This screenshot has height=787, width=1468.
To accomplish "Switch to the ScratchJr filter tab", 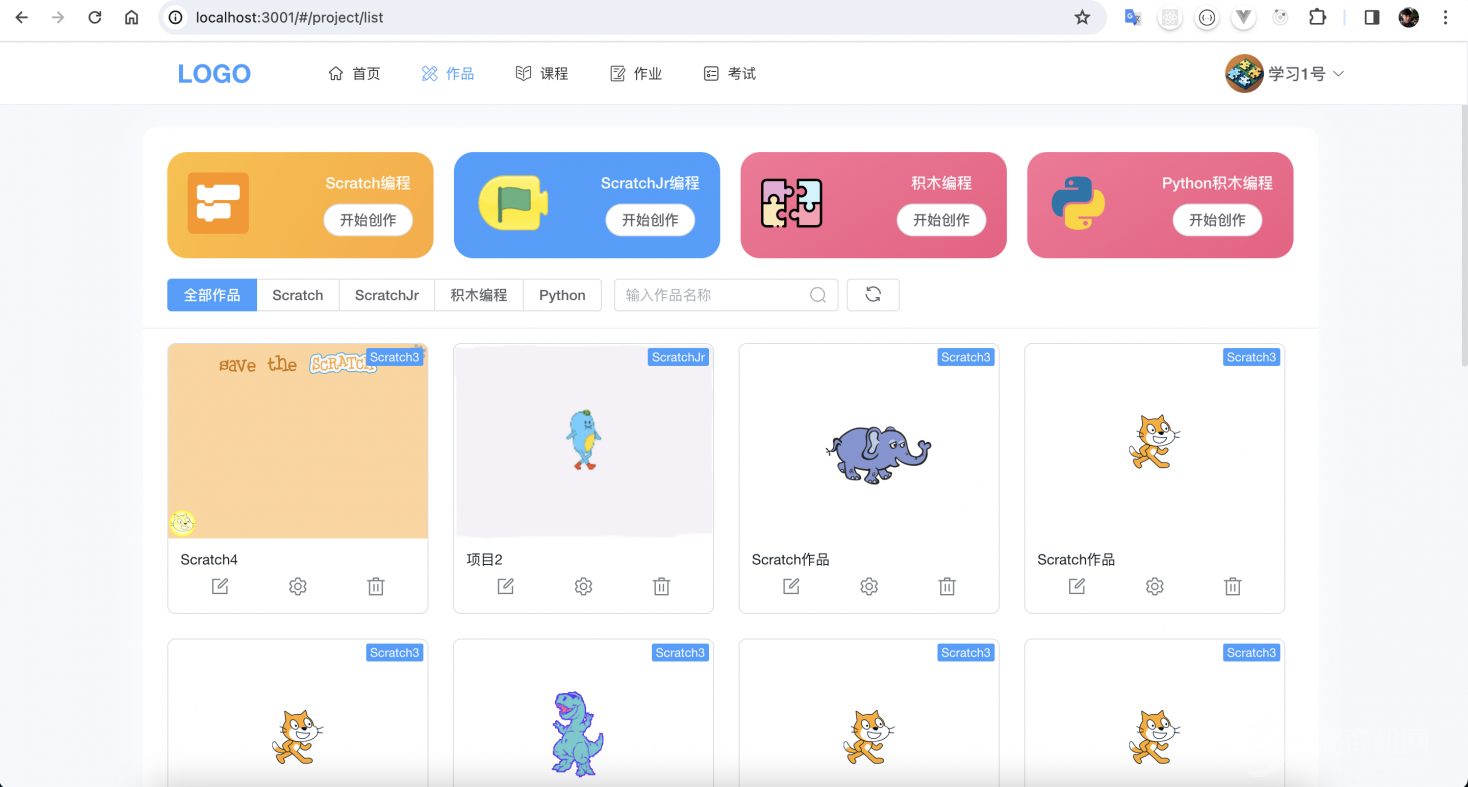I will pos(387,295).
